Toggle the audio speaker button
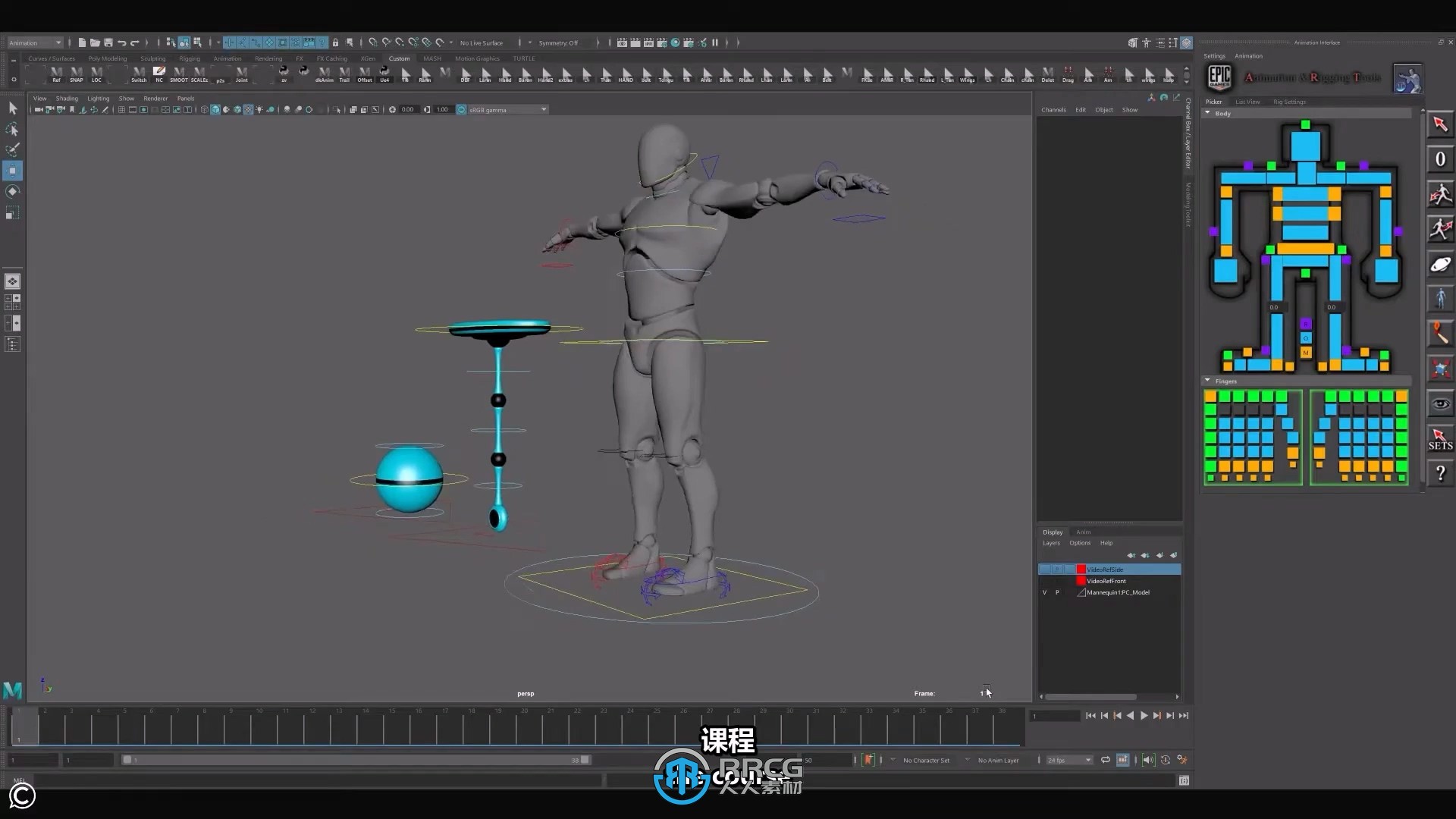 point(1148,760)
